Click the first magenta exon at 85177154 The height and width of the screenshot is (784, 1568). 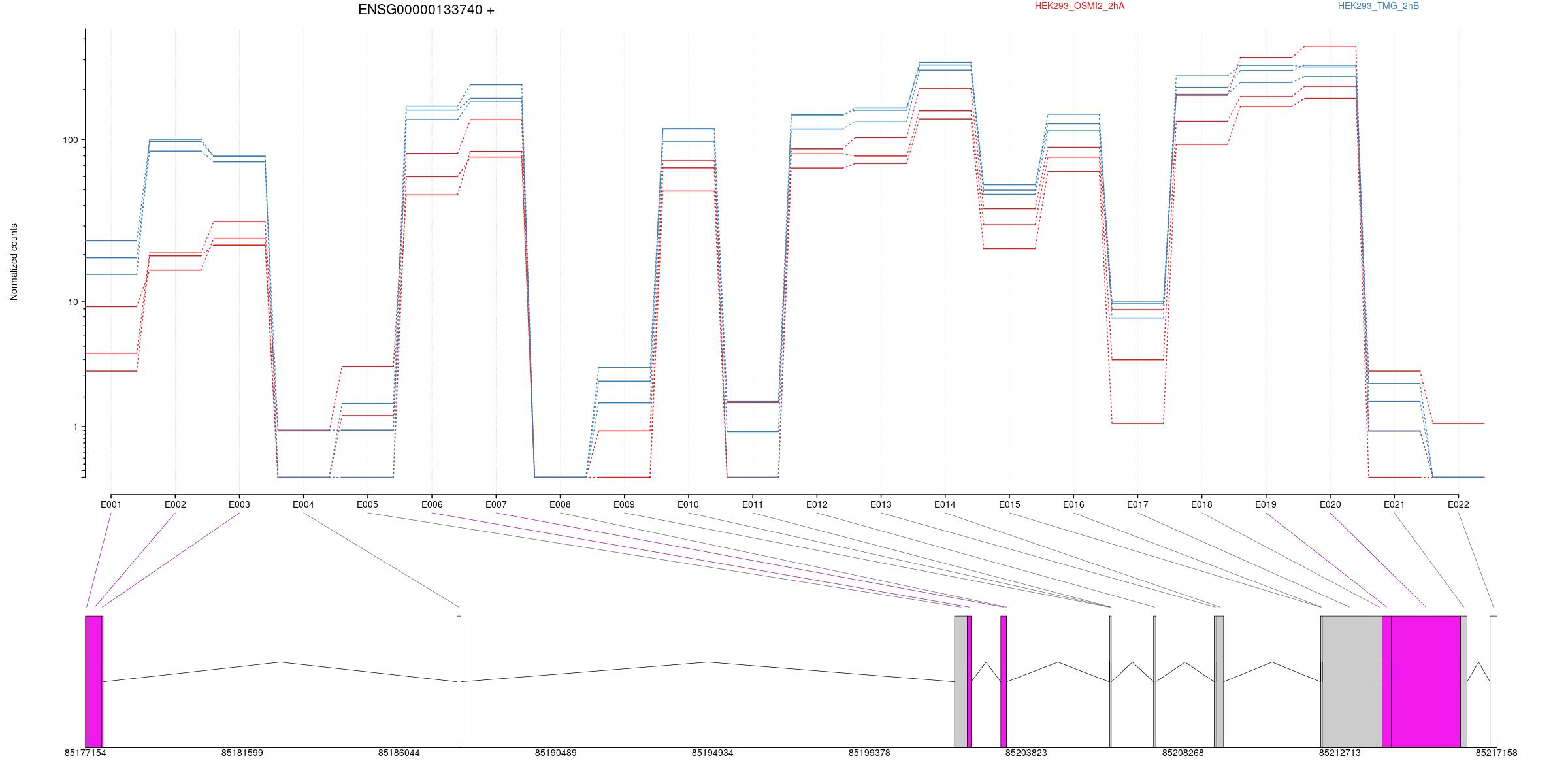click(x=95, y=681)
